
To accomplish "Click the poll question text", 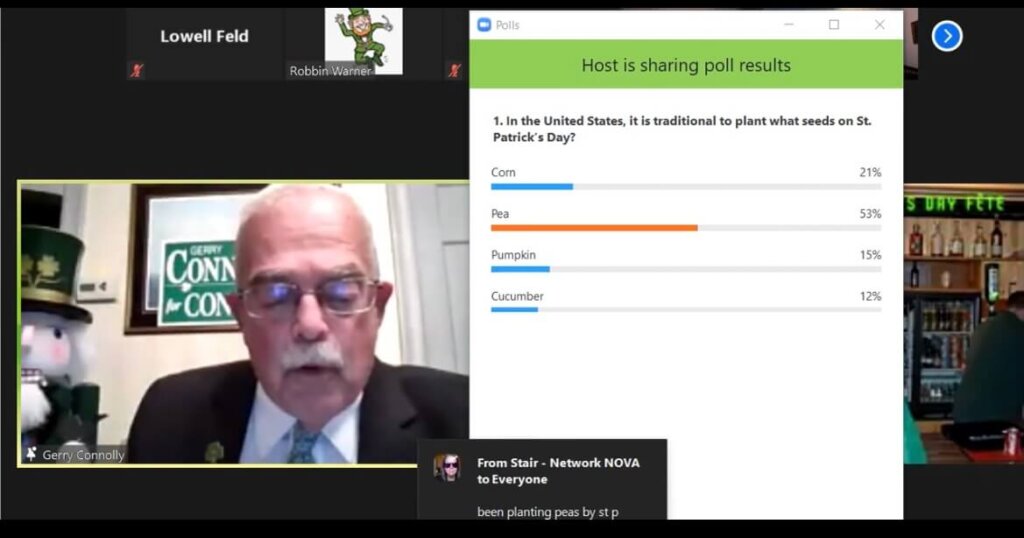I will 682,129.
